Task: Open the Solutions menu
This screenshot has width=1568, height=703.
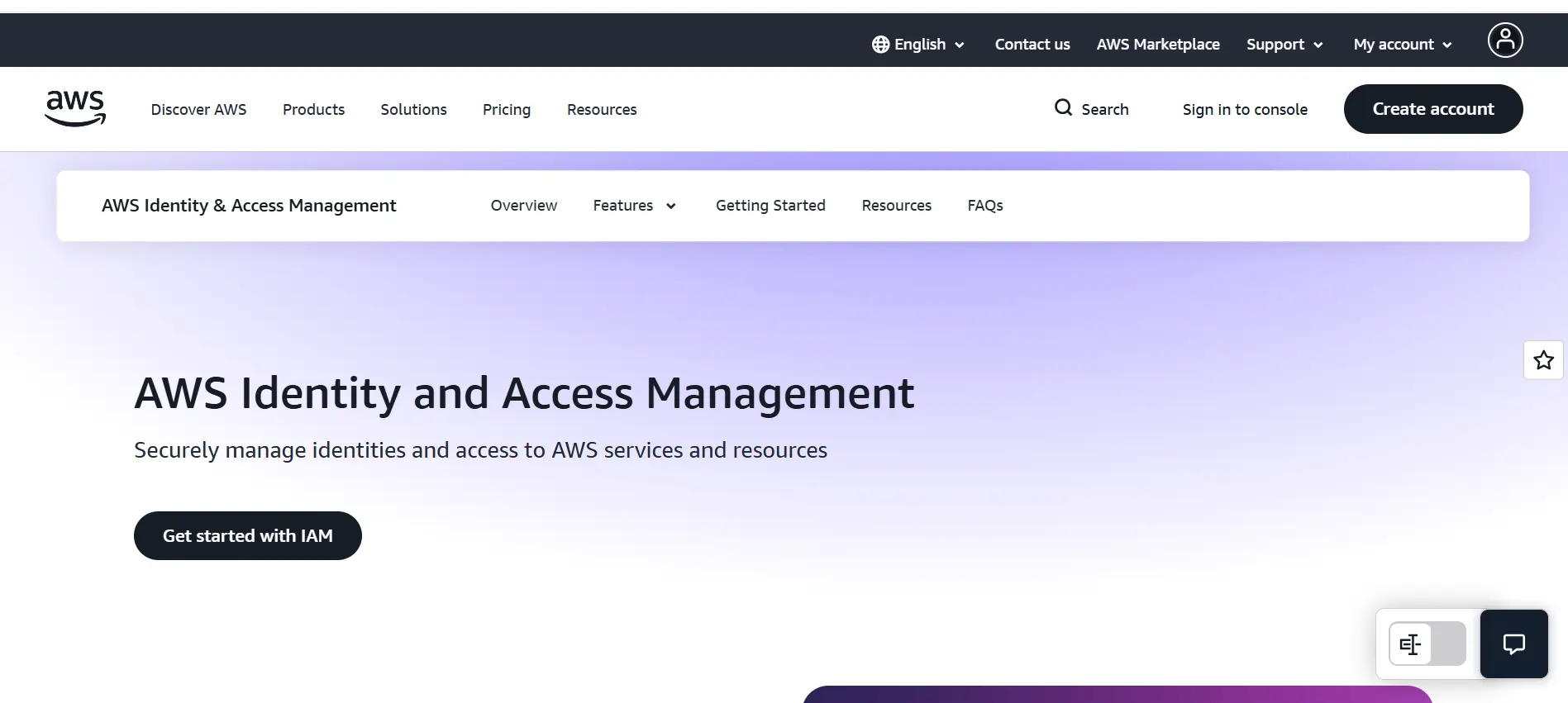Action: click(413, 110)
